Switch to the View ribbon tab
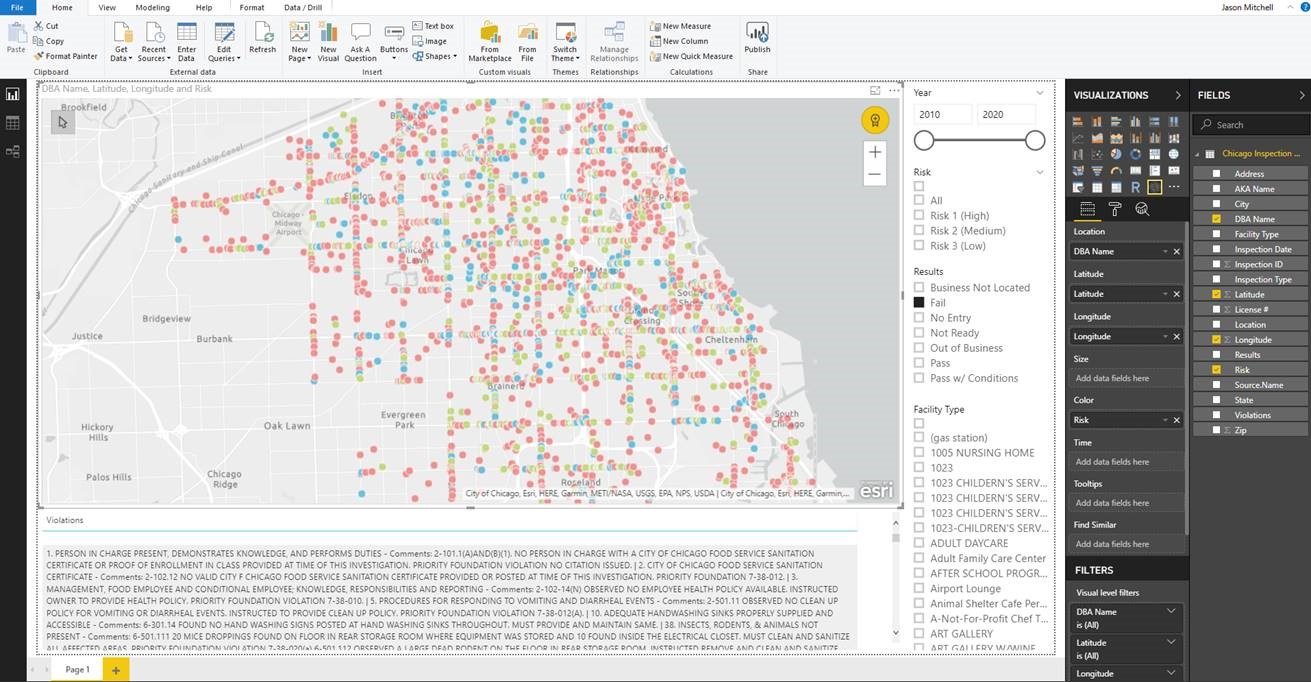The height and width of the screenshot is (682, 1311). click(x=107, y=7)
